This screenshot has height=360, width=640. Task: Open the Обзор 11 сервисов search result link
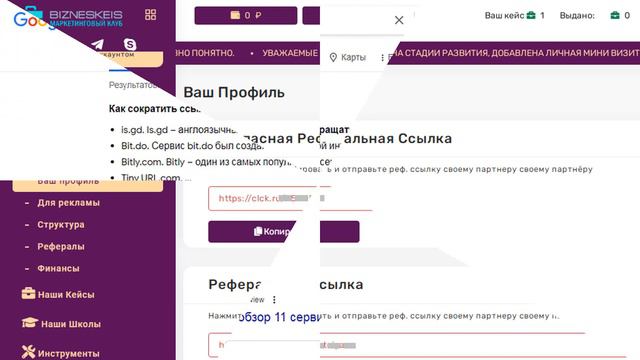[279, 317]
